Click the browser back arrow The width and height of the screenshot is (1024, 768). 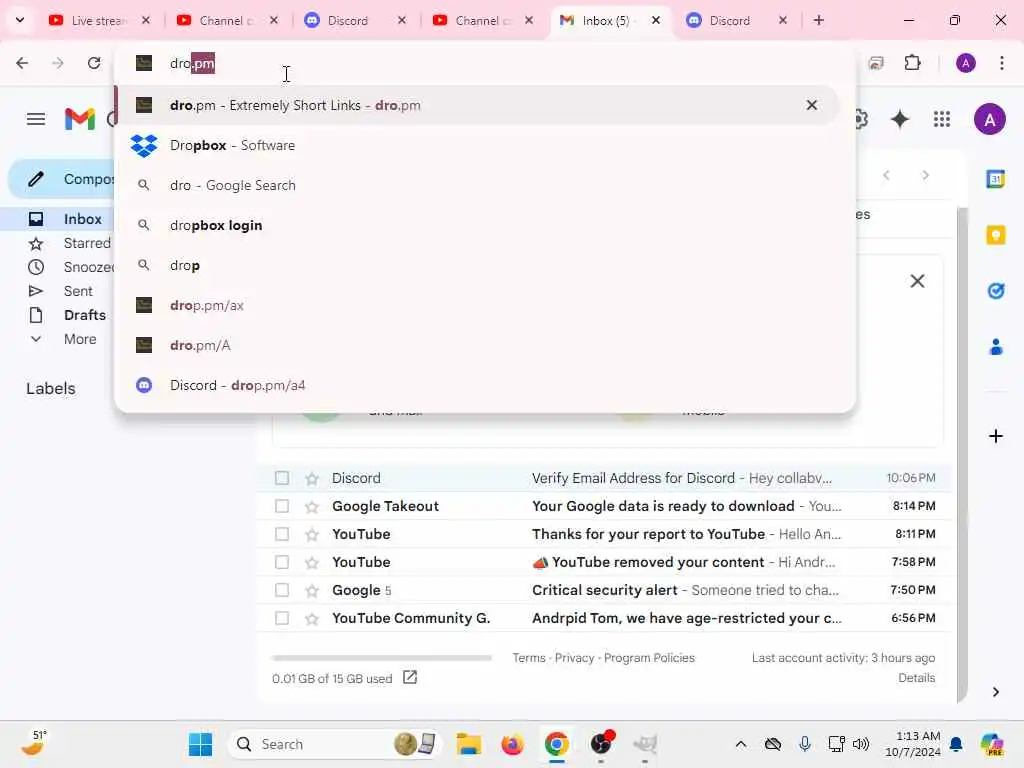coord(22,63)
